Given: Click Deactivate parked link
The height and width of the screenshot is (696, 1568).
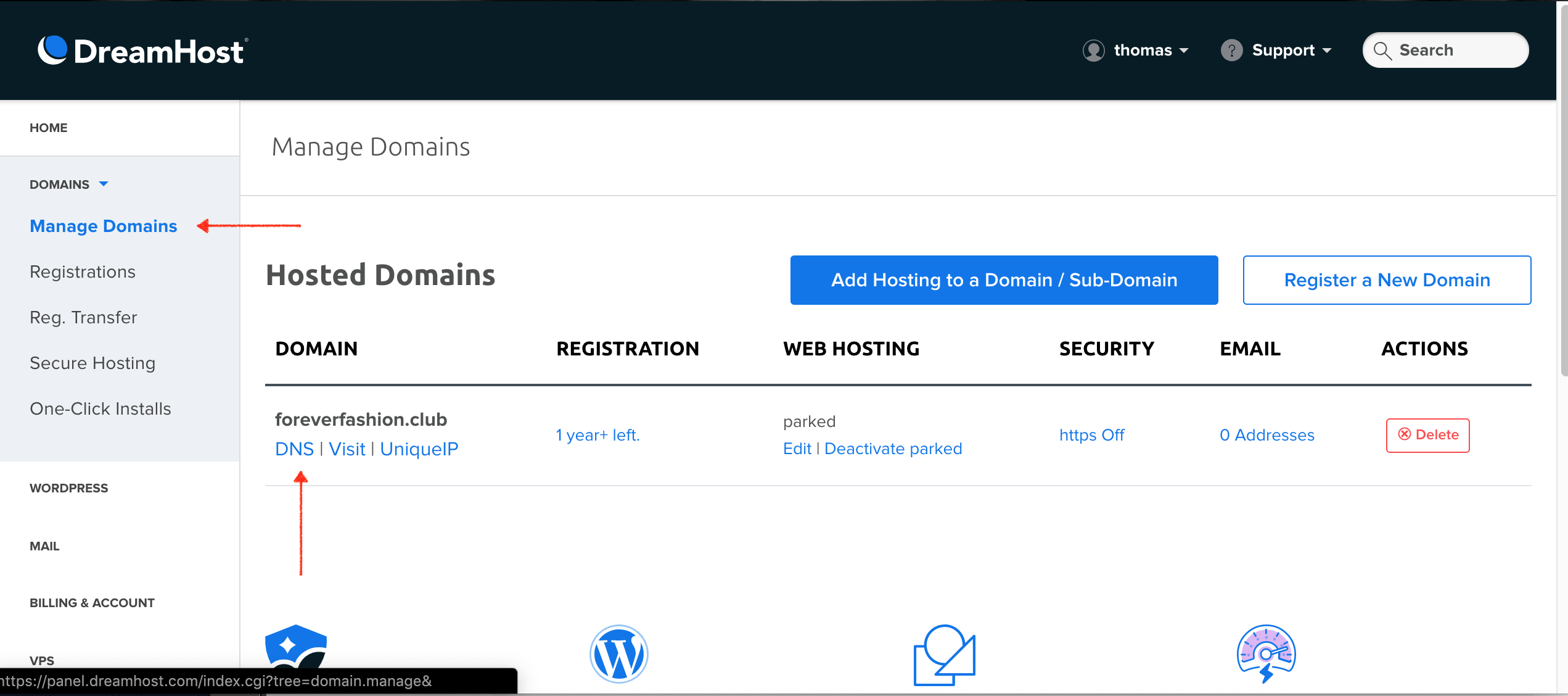Looking at the screenshot, I should click(893, 449).
